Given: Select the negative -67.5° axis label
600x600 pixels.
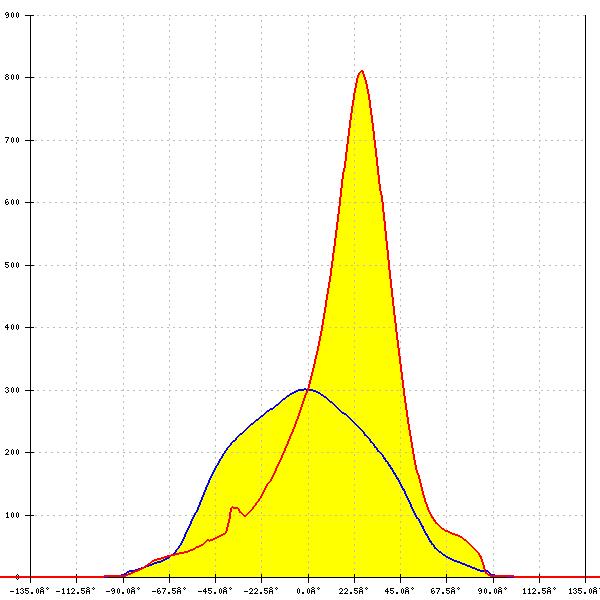Looking at the screenshot, I should pyautogui.click(x=169, y=591).
